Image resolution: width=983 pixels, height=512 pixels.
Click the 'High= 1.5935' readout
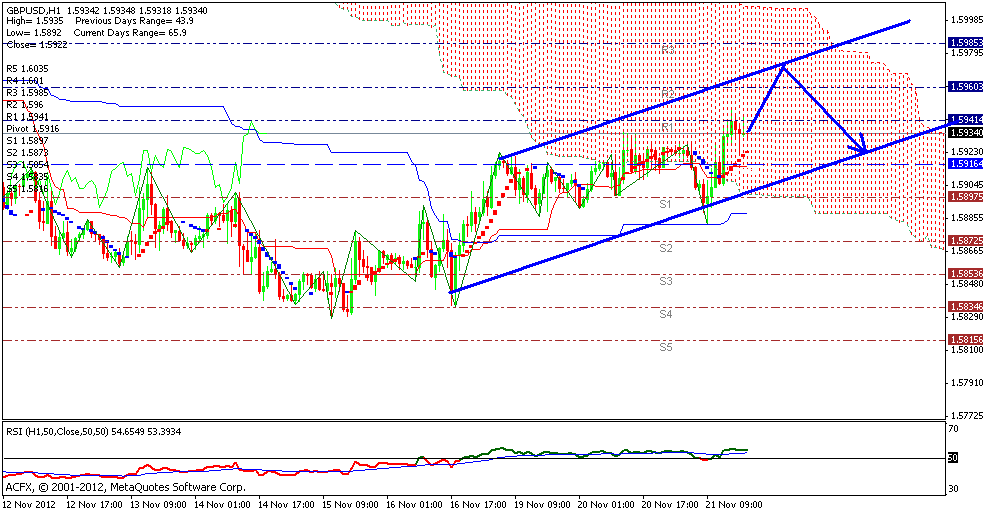coord(34,21)
